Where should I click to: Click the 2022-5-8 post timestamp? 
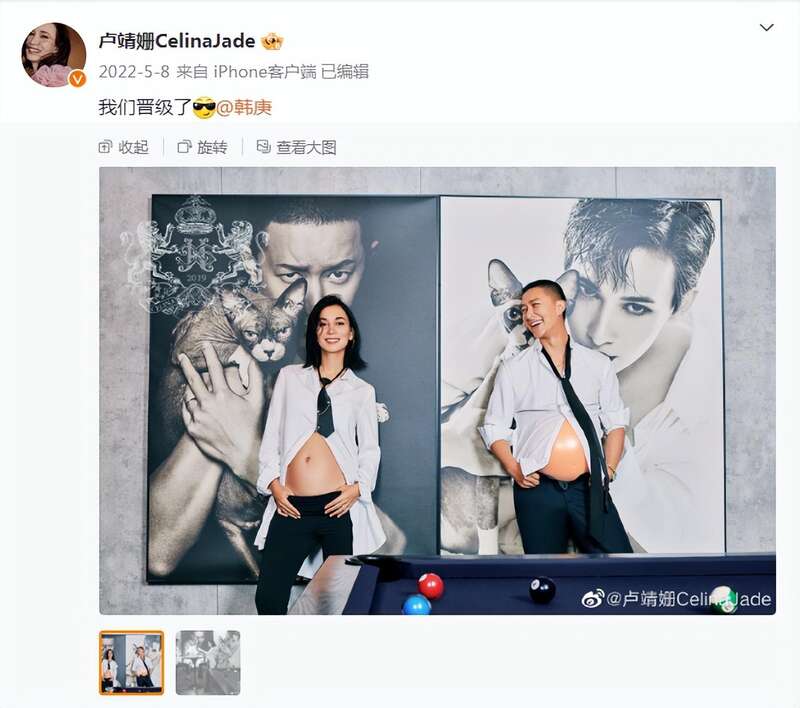(134, 72)
